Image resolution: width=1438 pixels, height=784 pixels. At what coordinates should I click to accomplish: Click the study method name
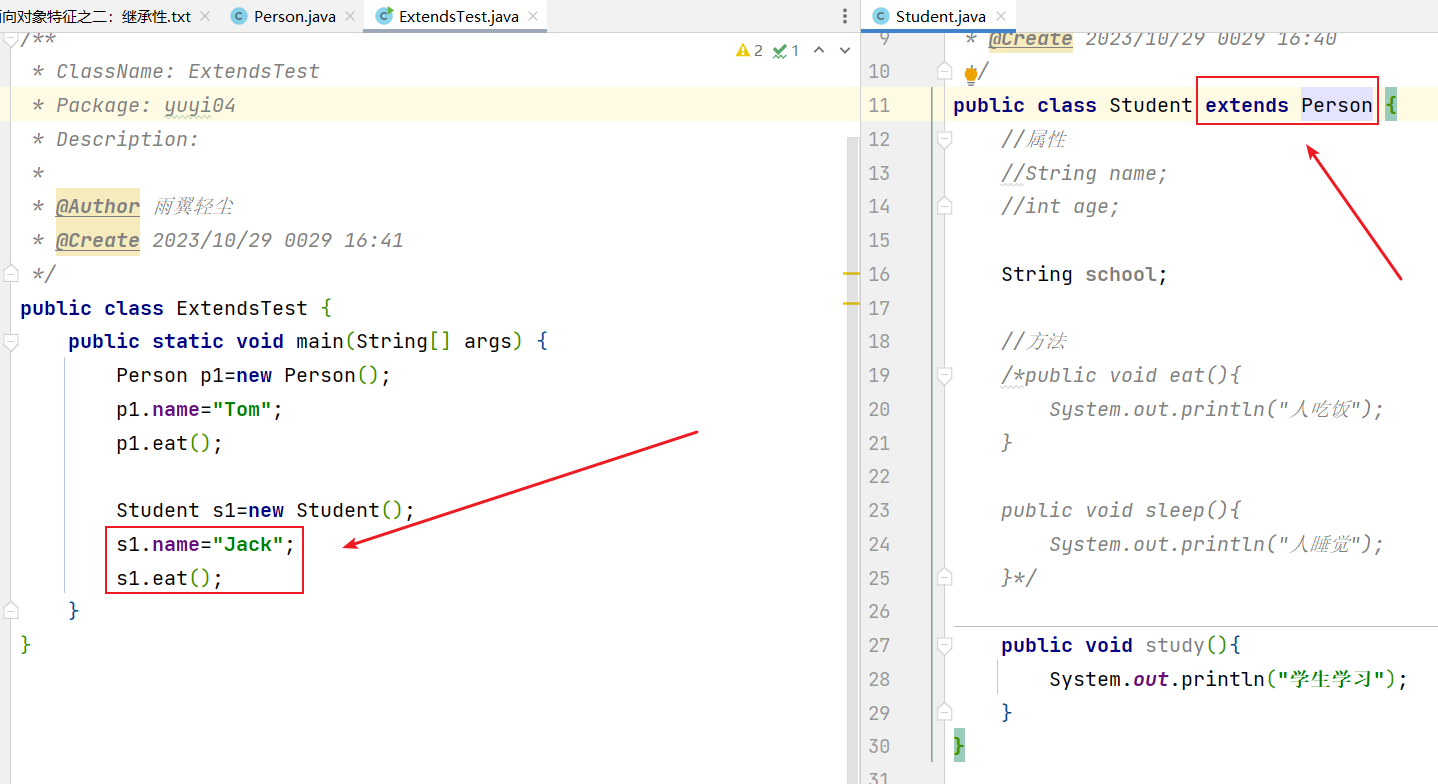[1175, 645]
